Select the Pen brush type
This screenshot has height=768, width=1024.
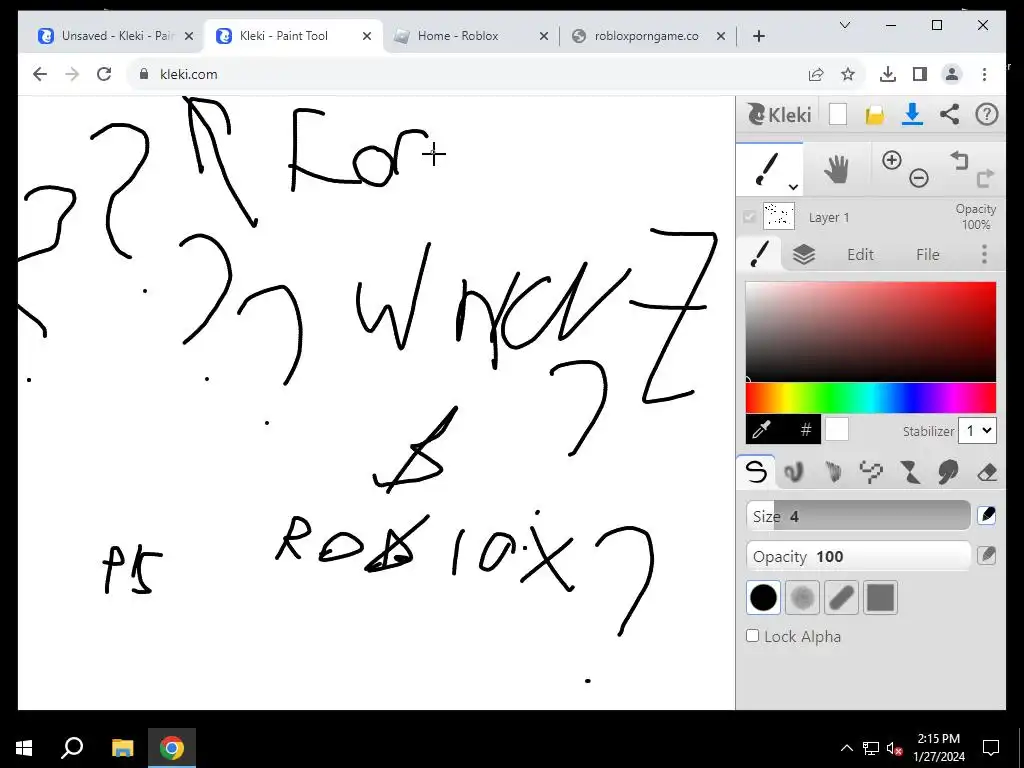[756, 472]
